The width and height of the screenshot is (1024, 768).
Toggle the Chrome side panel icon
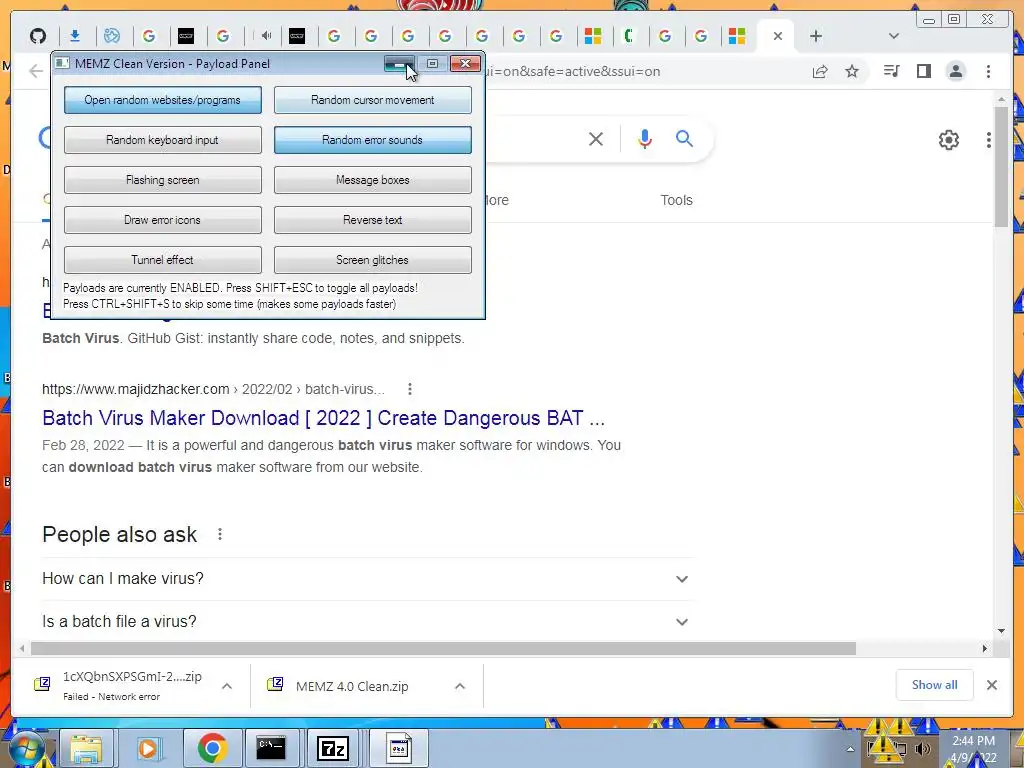(923, 71)
